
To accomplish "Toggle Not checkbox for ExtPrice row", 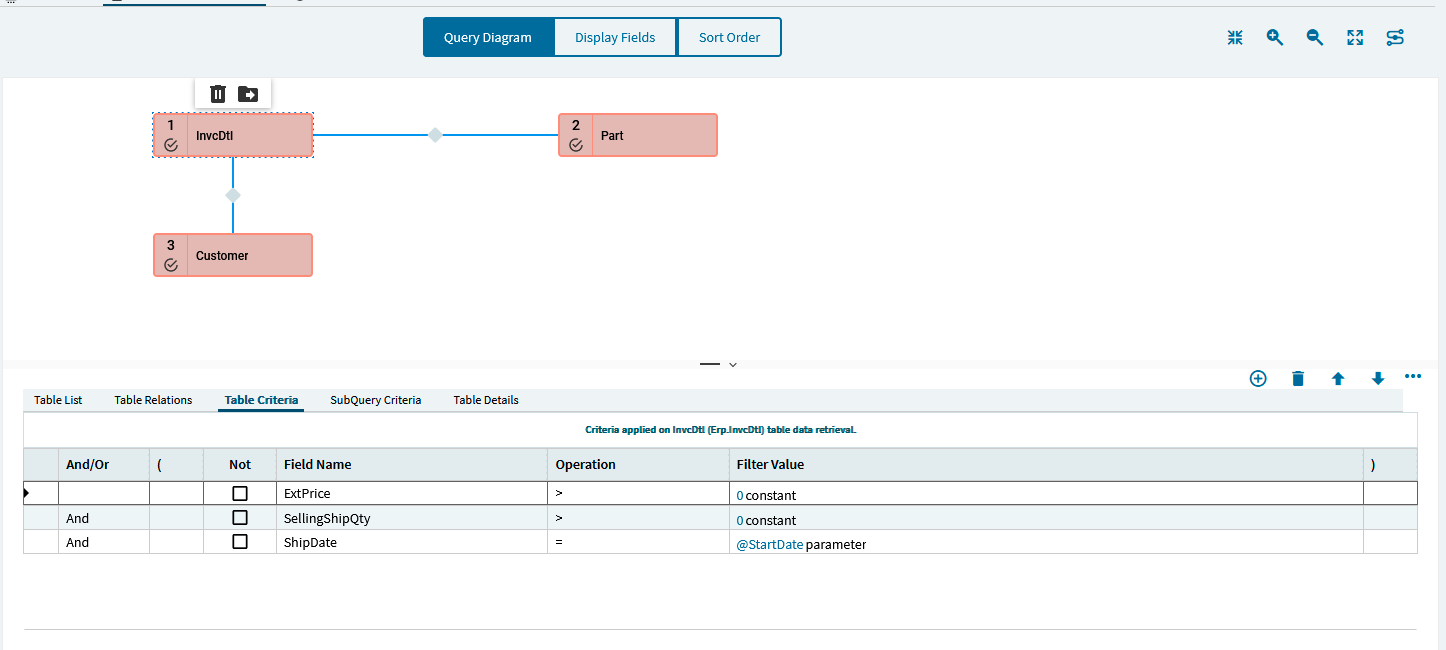I will click(x=240, y=493).
